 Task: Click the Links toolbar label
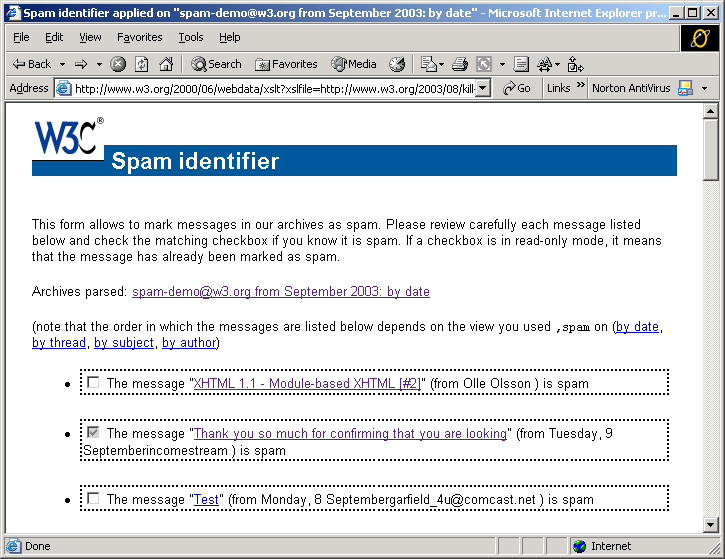559,88
